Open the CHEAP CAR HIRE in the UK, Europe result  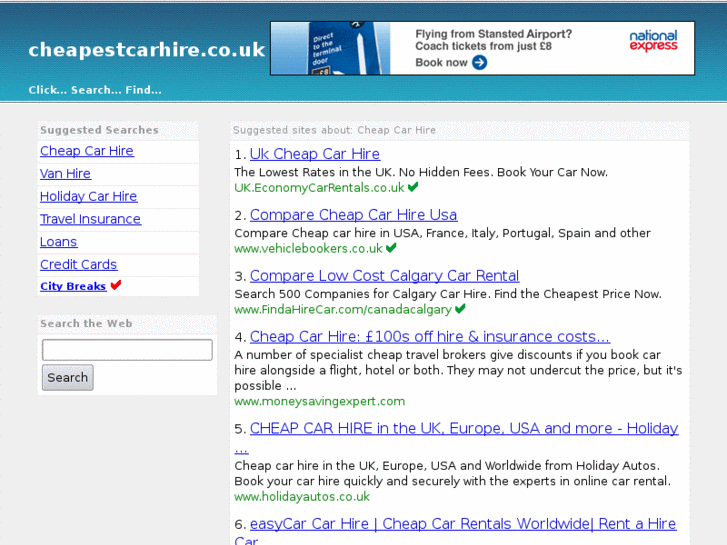(x=464, y=428)
